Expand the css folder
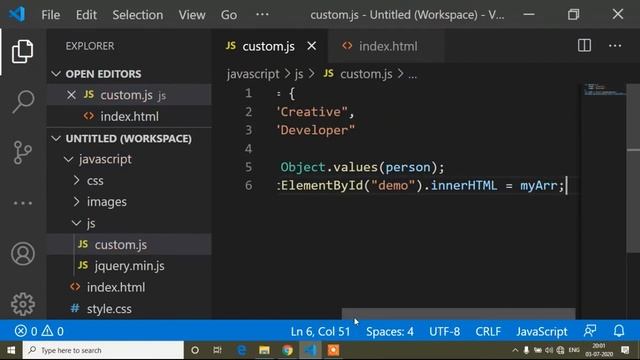The image size is (640, 360). coord(76,180)
